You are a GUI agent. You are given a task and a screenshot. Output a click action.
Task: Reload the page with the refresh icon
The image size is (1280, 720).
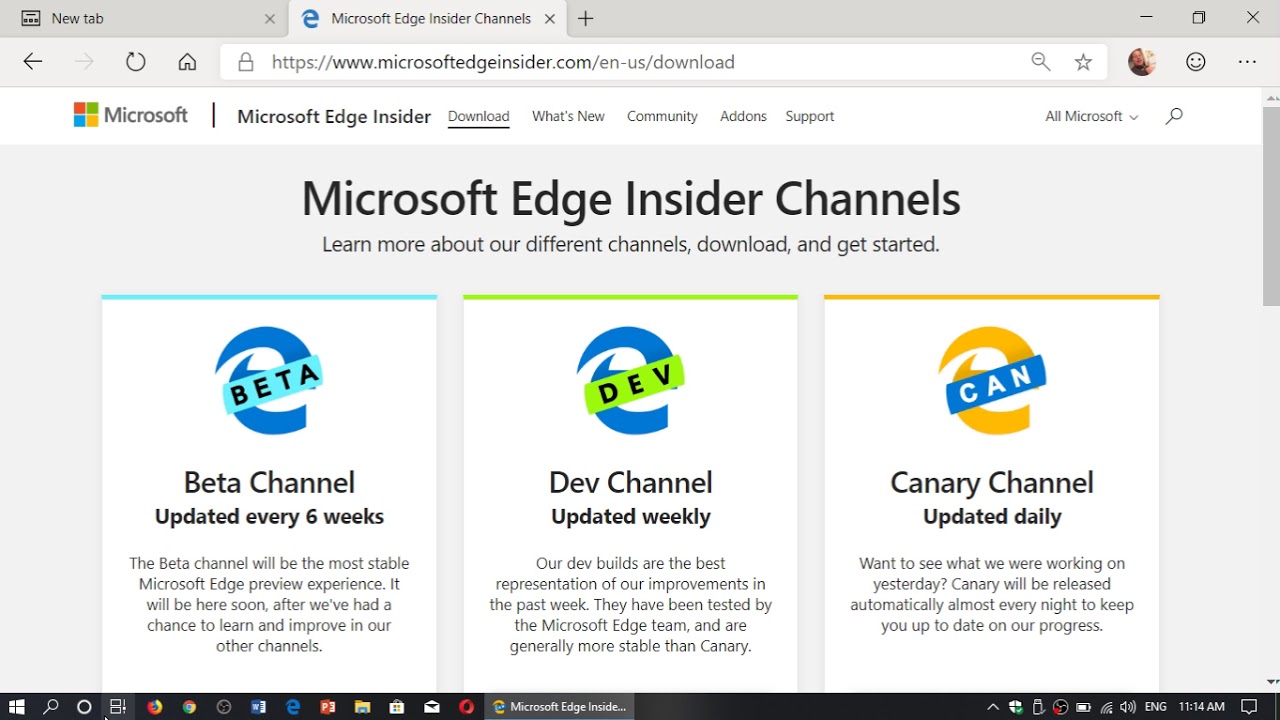coord(136,62)
